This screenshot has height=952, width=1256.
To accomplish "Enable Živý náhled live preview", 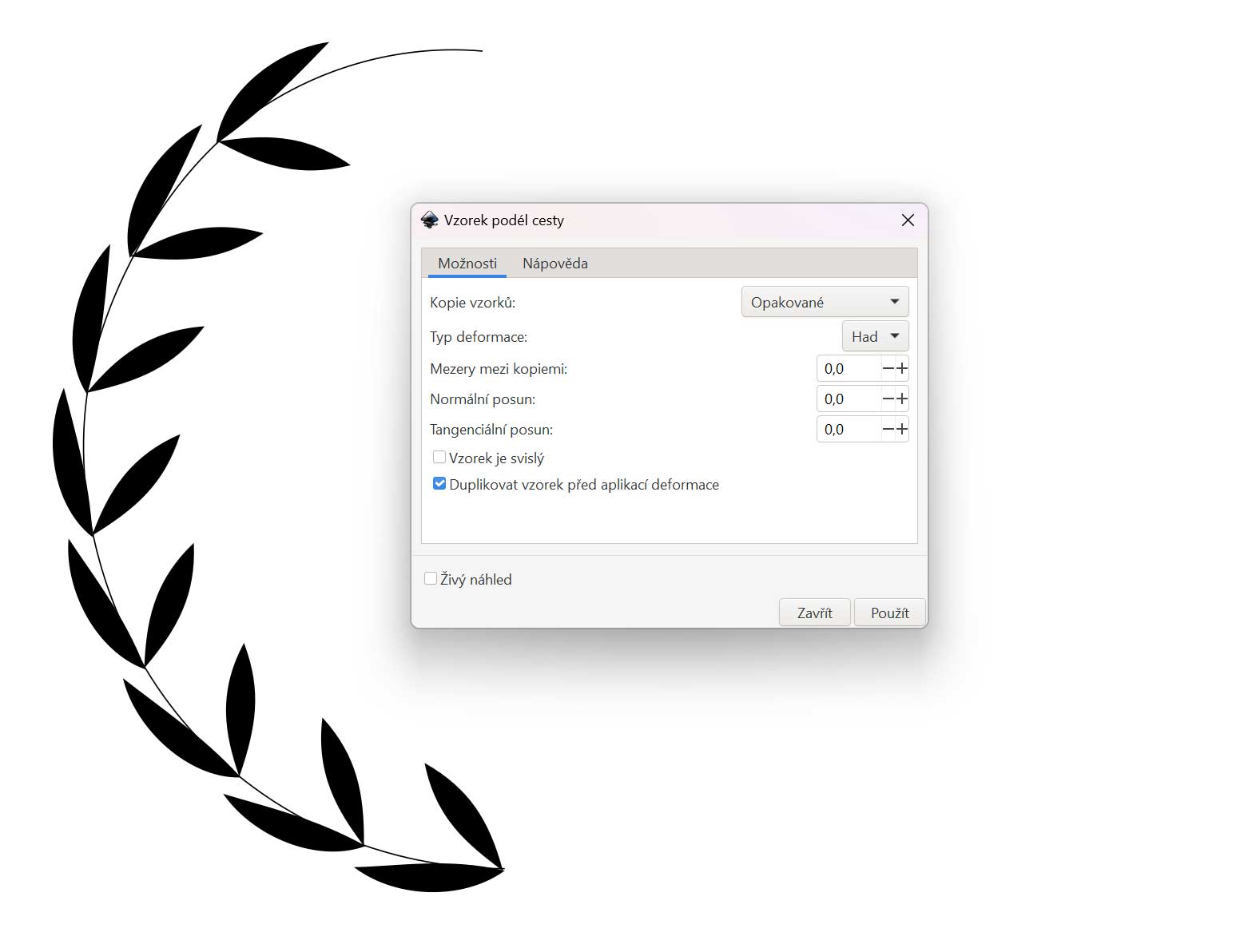I will coord(431,579).
